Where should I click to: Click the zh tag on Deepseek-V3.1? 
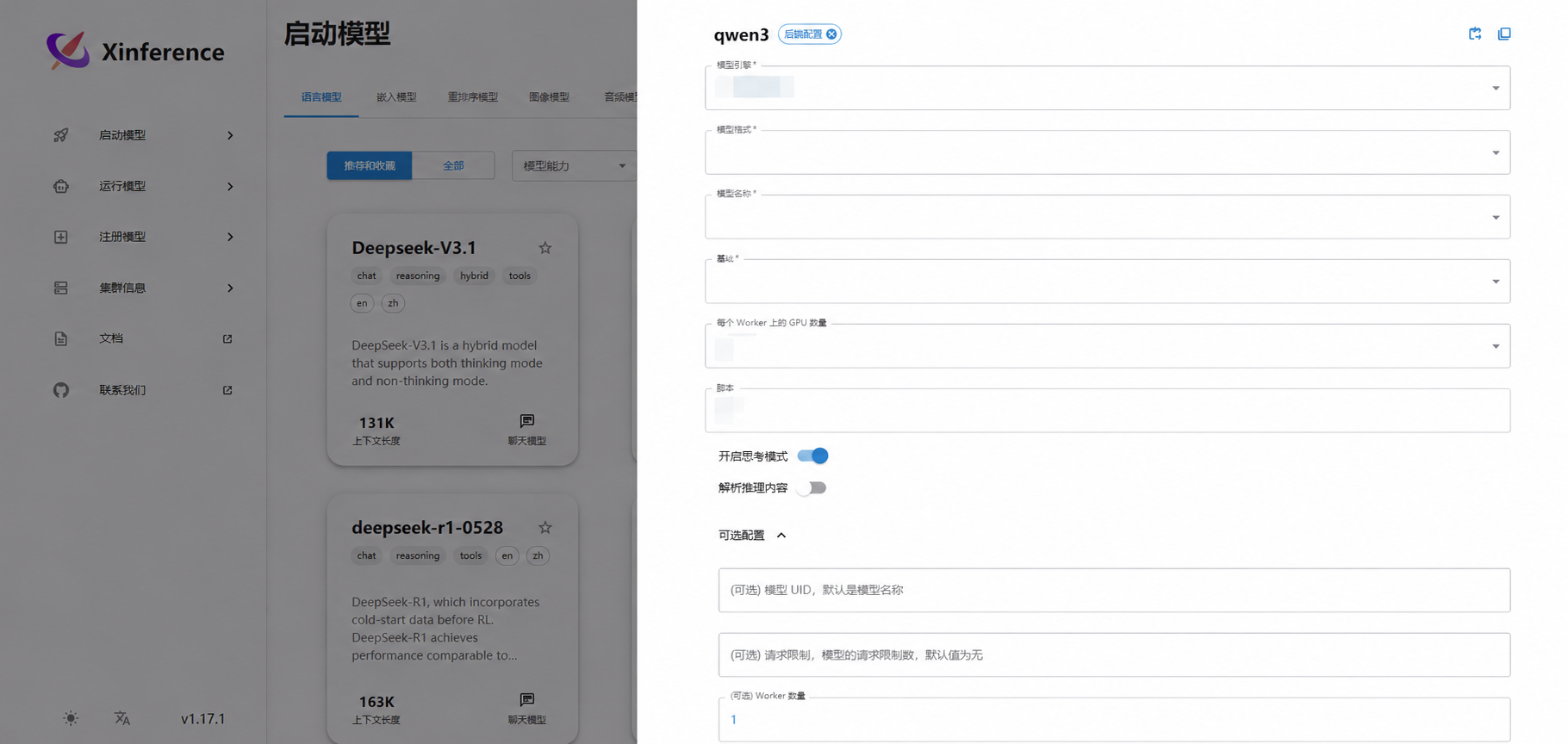393,303
